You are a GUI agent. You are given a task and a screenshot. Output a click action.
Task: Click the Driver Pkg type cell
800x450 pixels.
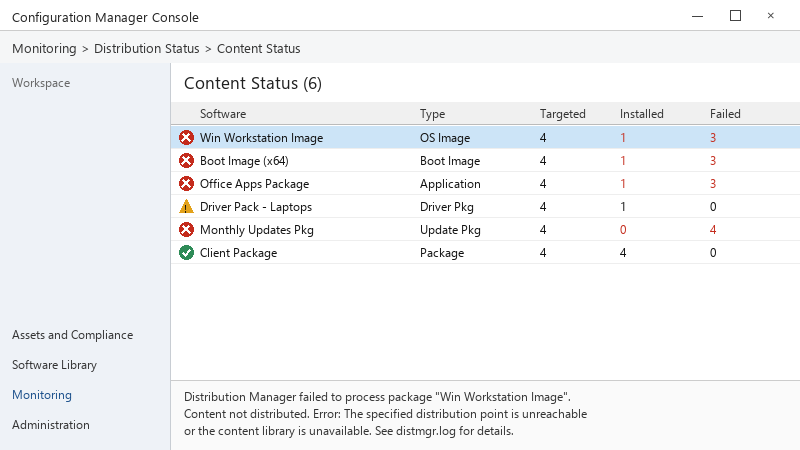pyautogui.click(x=446, y=207)
